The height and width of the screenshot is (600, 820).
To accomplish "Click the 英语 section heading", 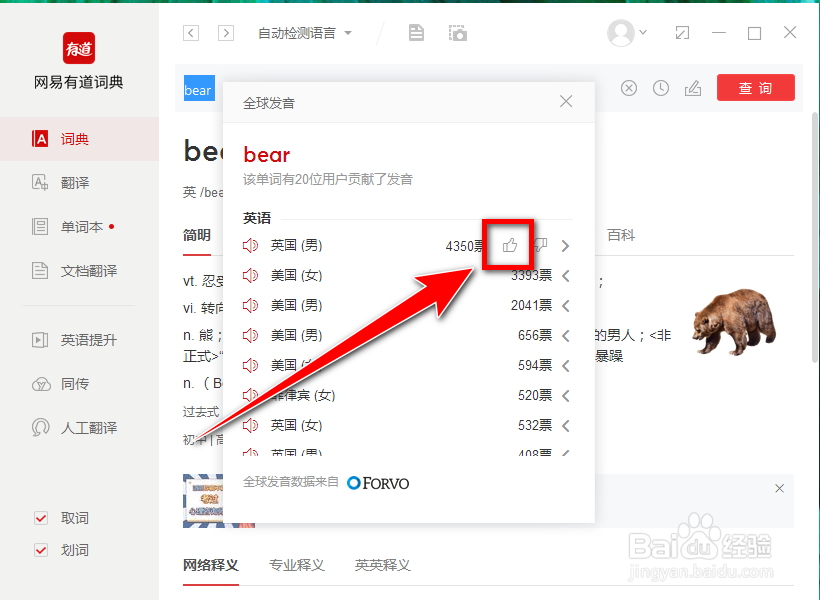I will [257, 218].
